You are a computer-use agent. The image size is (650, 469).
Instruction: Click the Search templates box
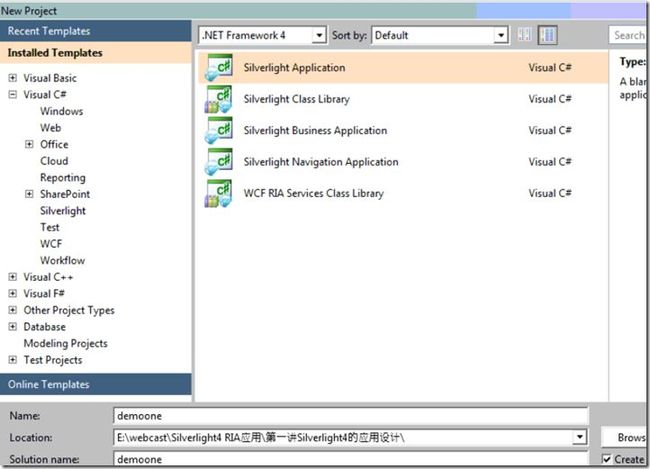tap(628, 35)
